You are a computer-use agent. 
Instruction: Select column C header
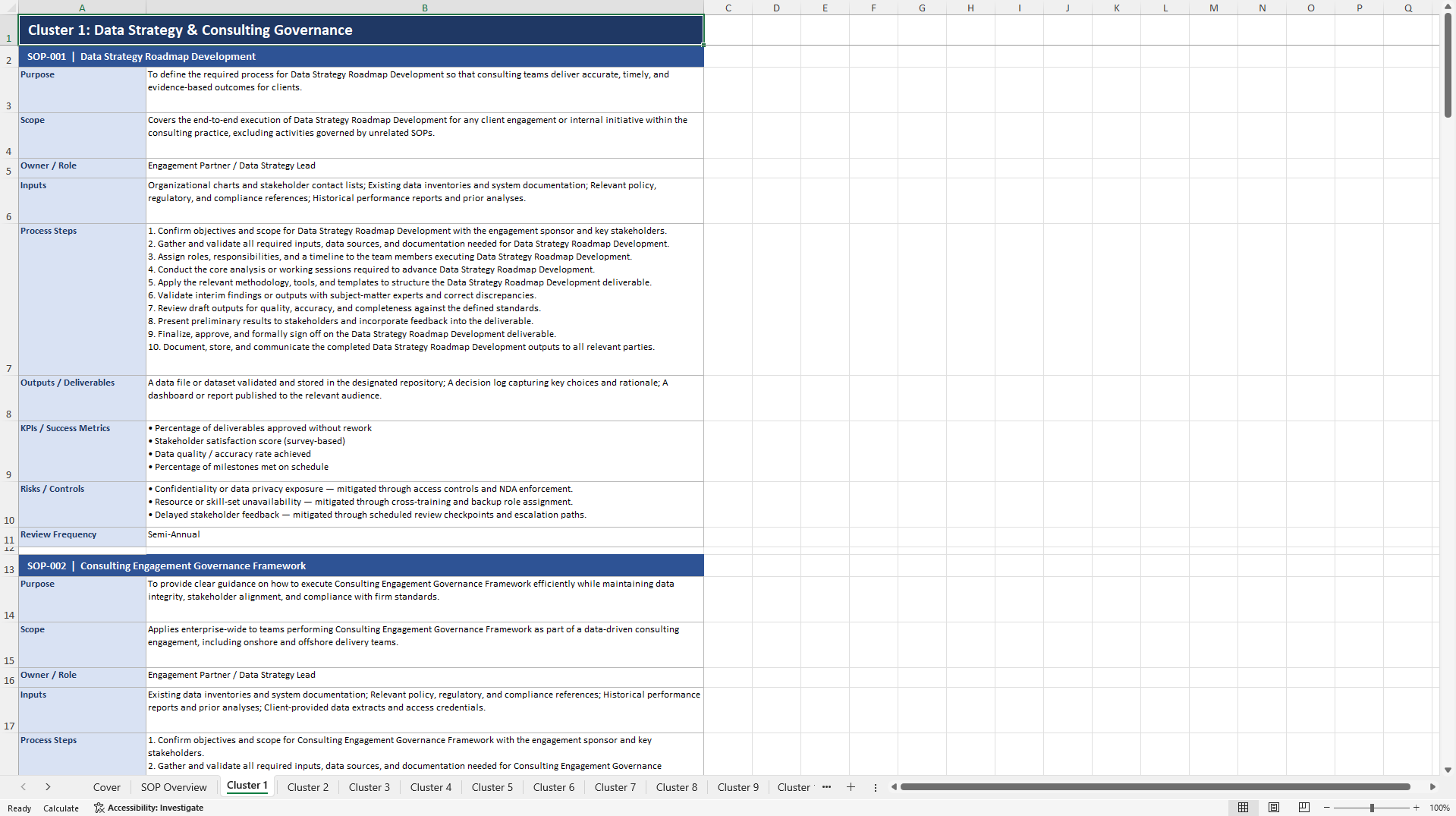[728, 8]
